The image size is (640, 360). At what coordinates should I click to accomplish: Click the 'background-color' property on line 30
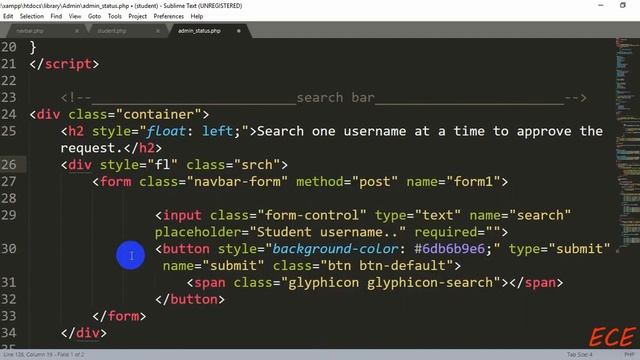point(336,249)
